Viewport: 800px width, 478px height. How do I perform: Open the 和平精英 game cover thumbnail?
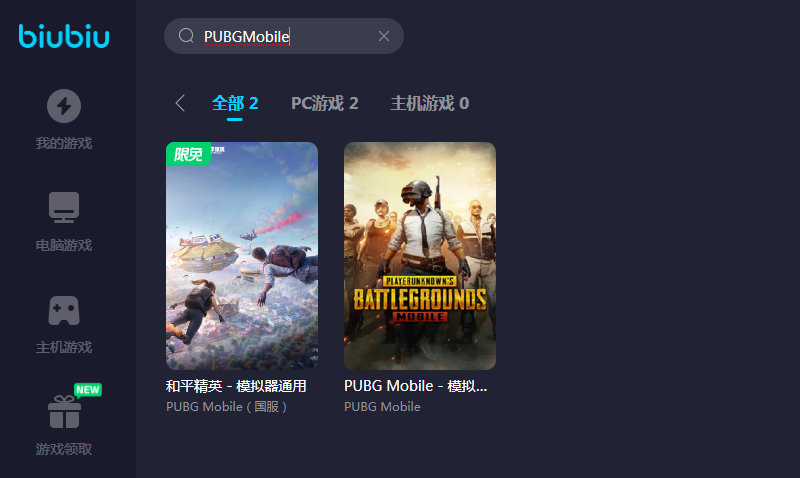(242, 256)
